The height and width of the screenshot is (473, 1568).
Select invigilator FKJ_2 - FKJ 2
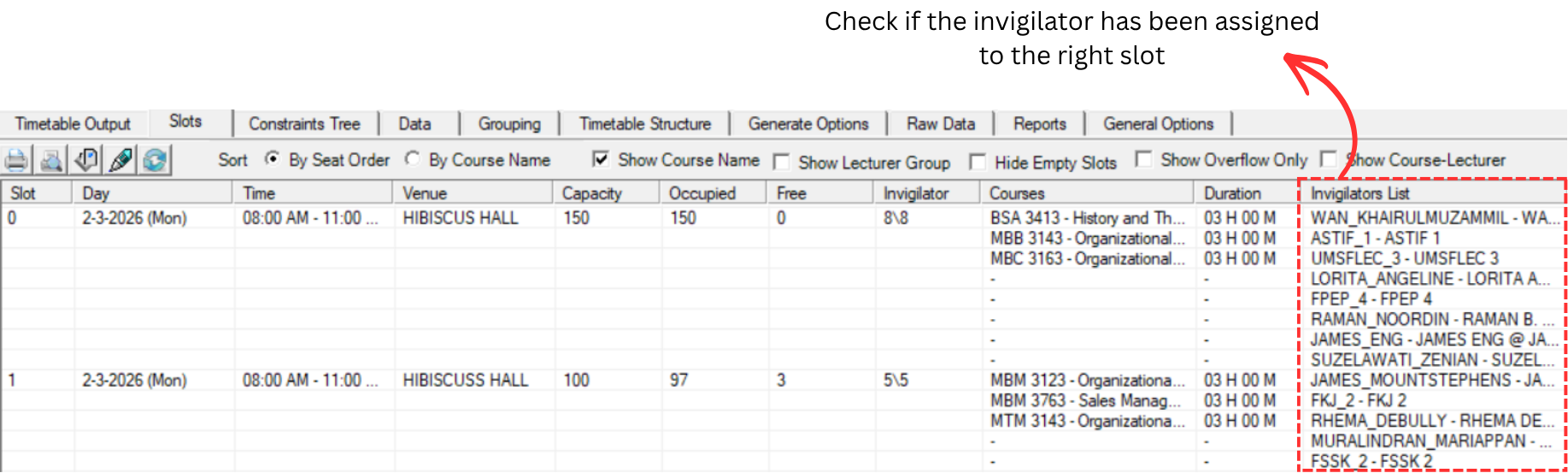(1358, 401)
